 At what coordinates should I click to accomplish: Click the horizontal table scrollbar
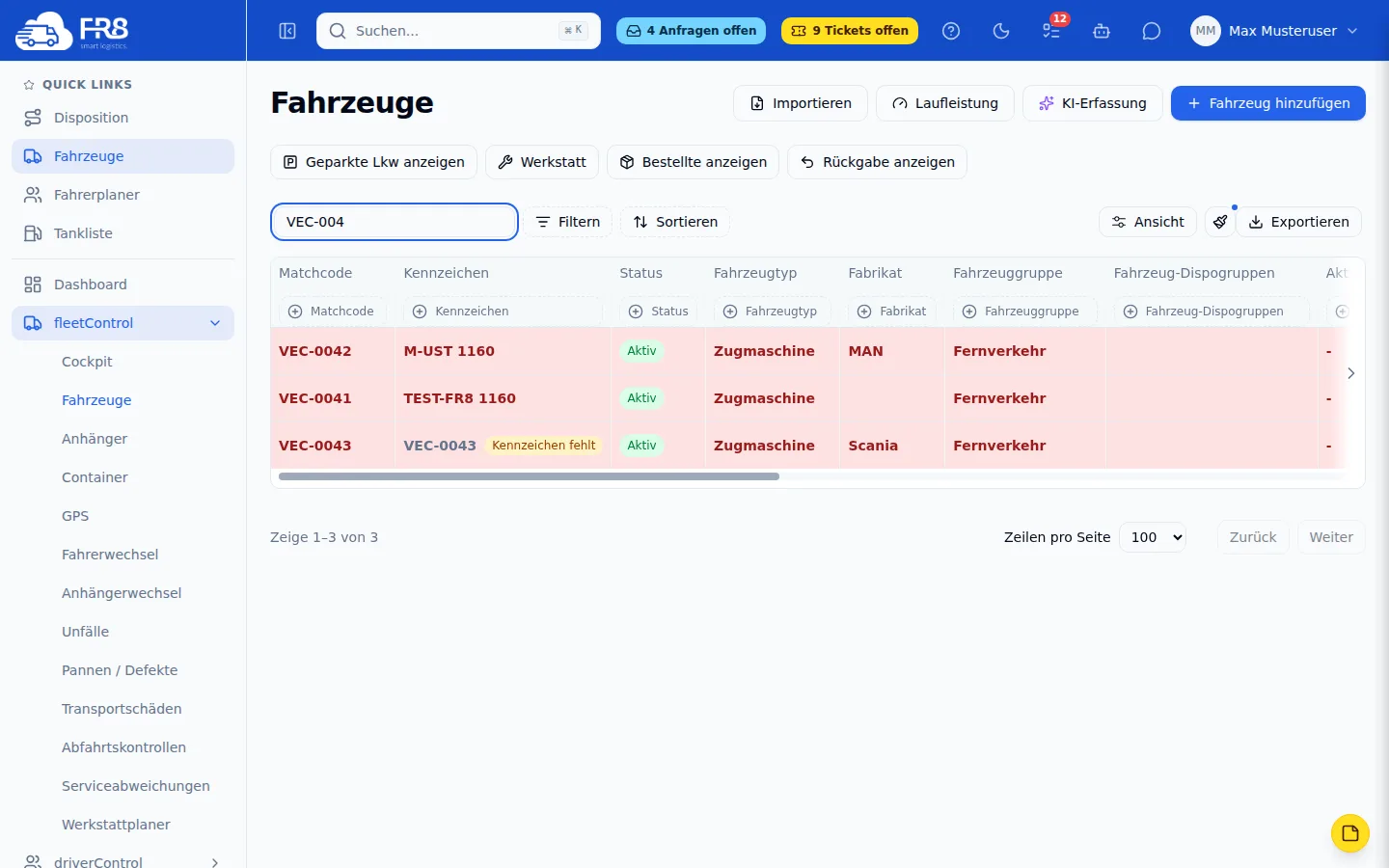click(x=529, y=476)
